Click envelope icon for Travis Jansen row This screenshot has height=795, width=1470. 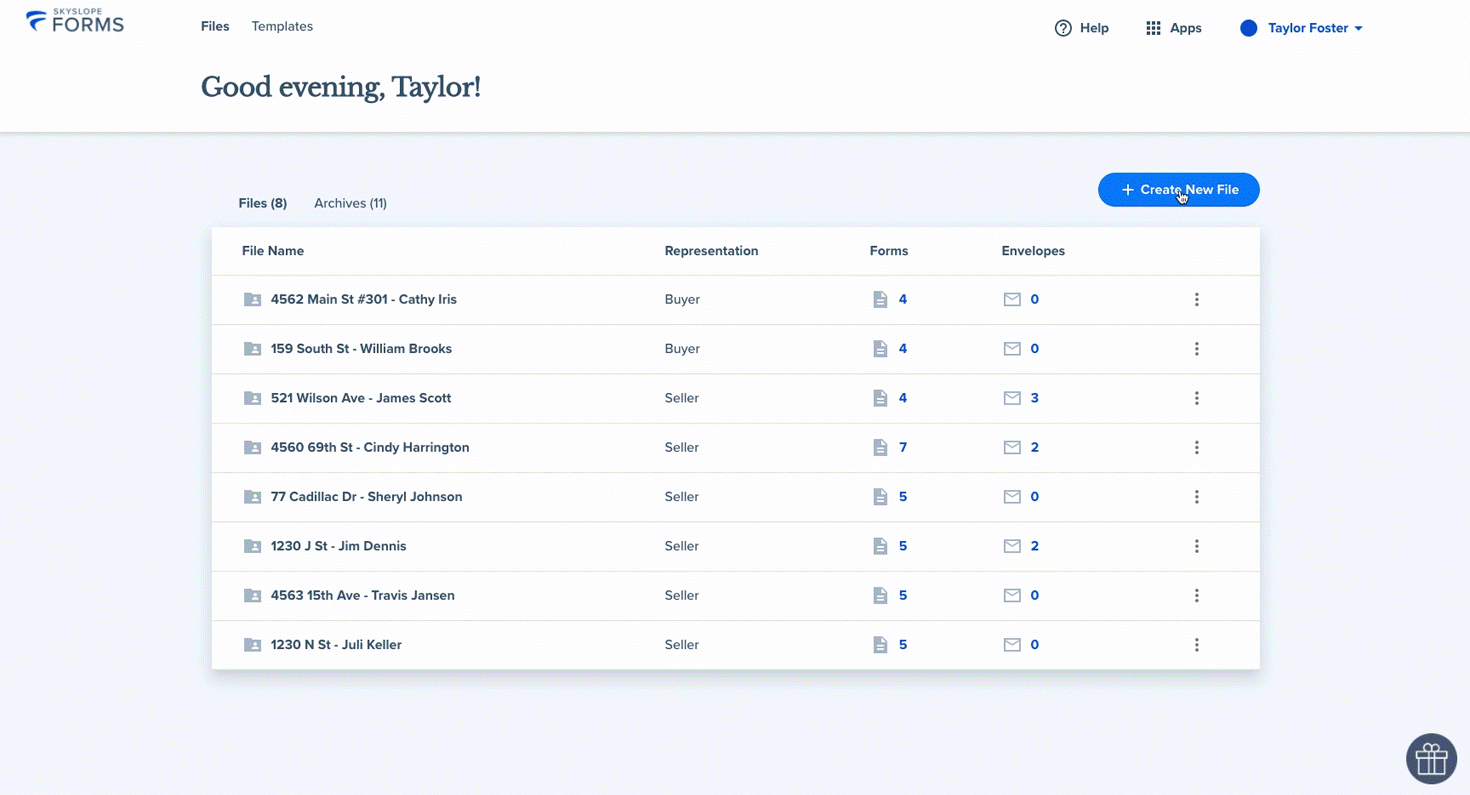tap(1012, 595)
